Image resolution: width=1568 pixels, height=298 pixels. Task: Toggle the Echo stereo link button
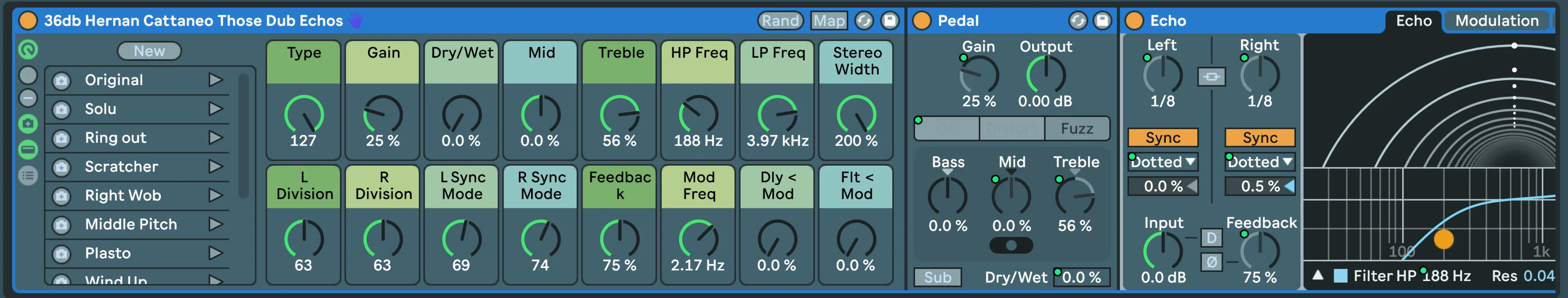pos(1211,77)
